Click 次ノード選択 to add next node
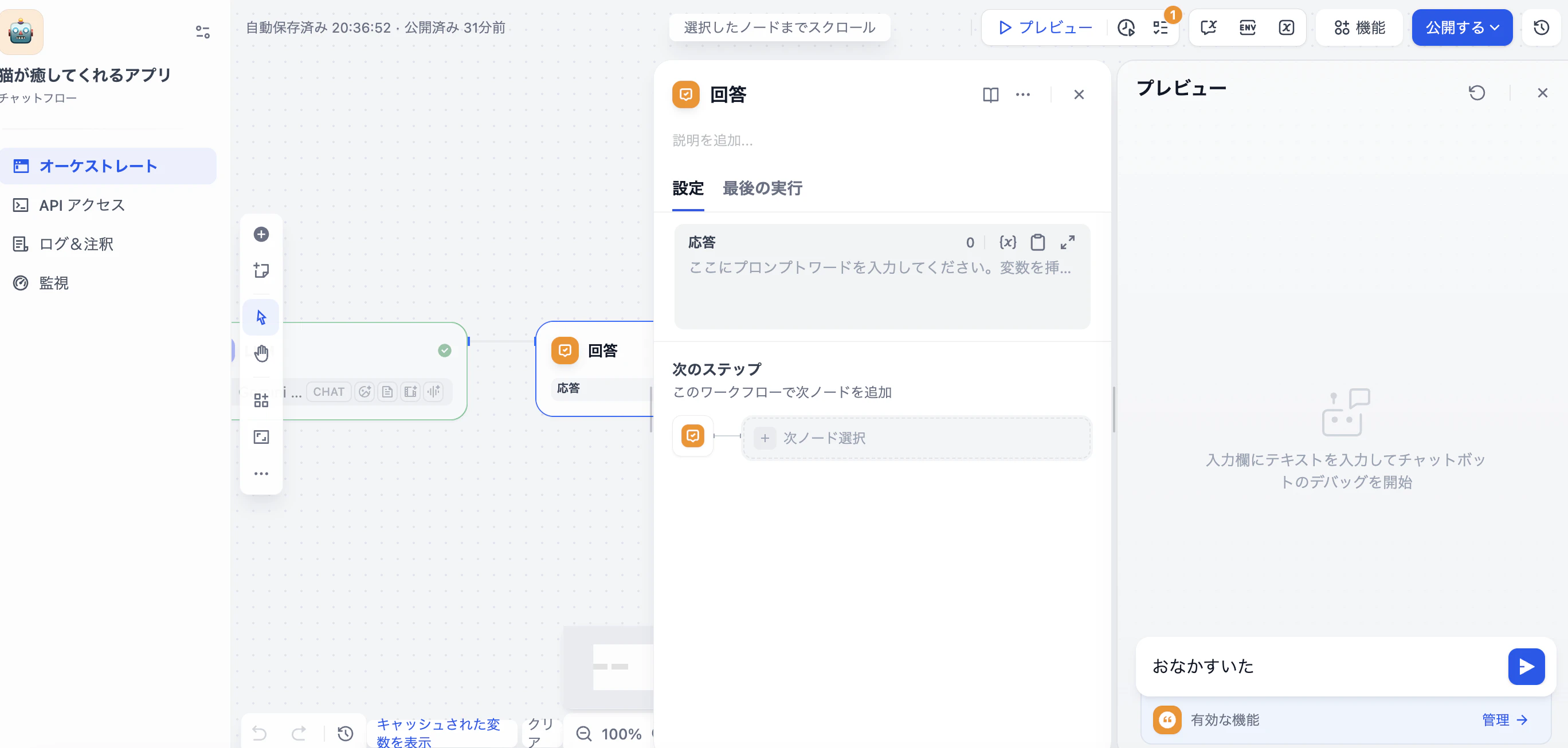The image size is (1568, 748). pos(916,438)
